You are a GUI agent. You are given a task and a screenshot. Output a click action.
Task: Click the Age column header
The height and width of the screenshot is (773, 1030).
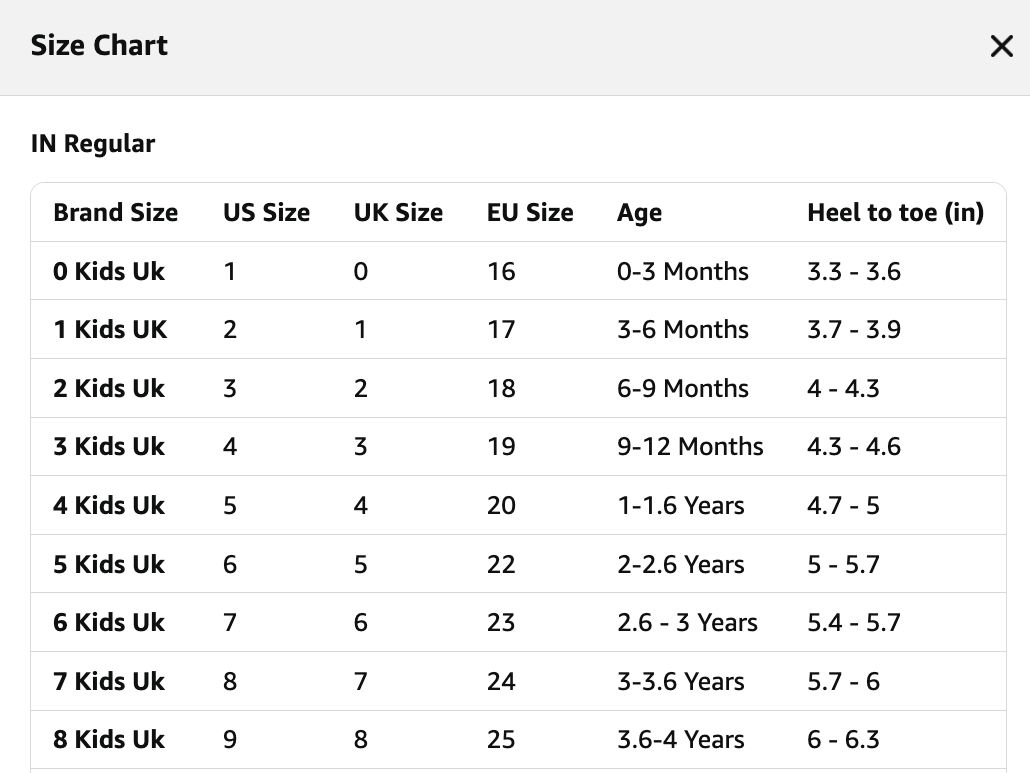pos(639,213)
